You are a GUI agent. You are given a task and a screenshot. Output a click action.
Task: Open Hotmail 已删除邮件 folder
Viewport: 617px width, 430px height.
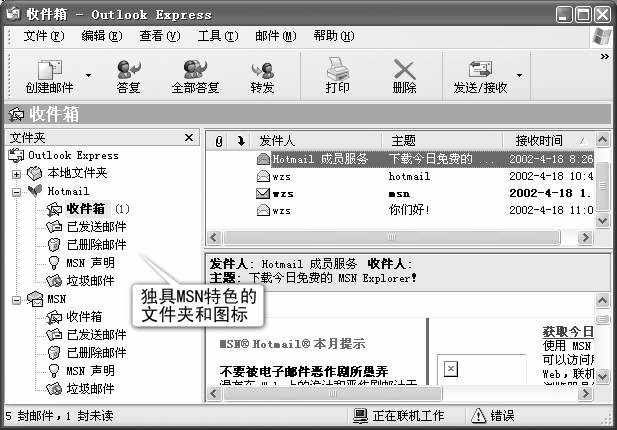[86, 245]
